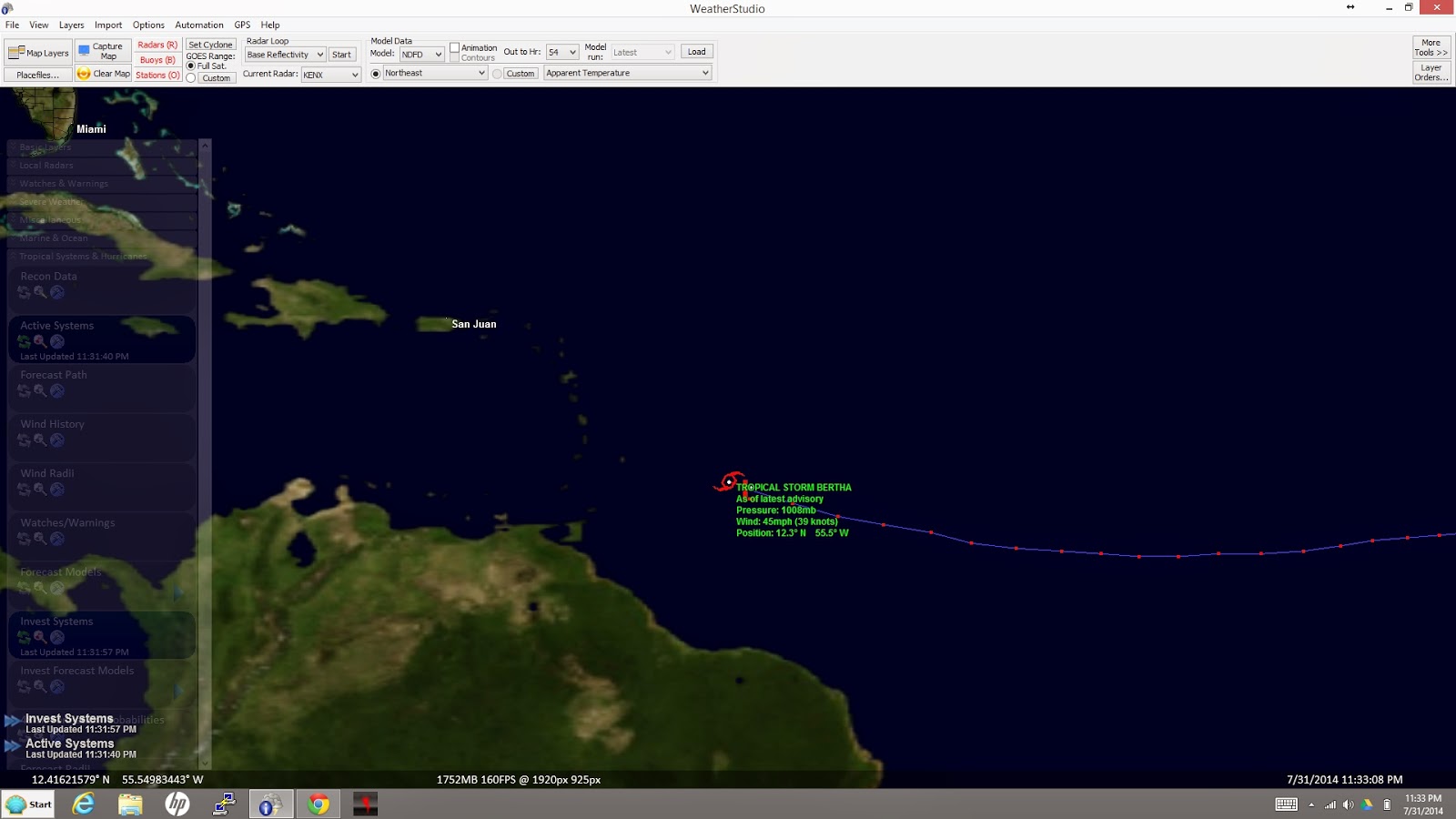
Task: Open the File menu
Action: [13, 25]
